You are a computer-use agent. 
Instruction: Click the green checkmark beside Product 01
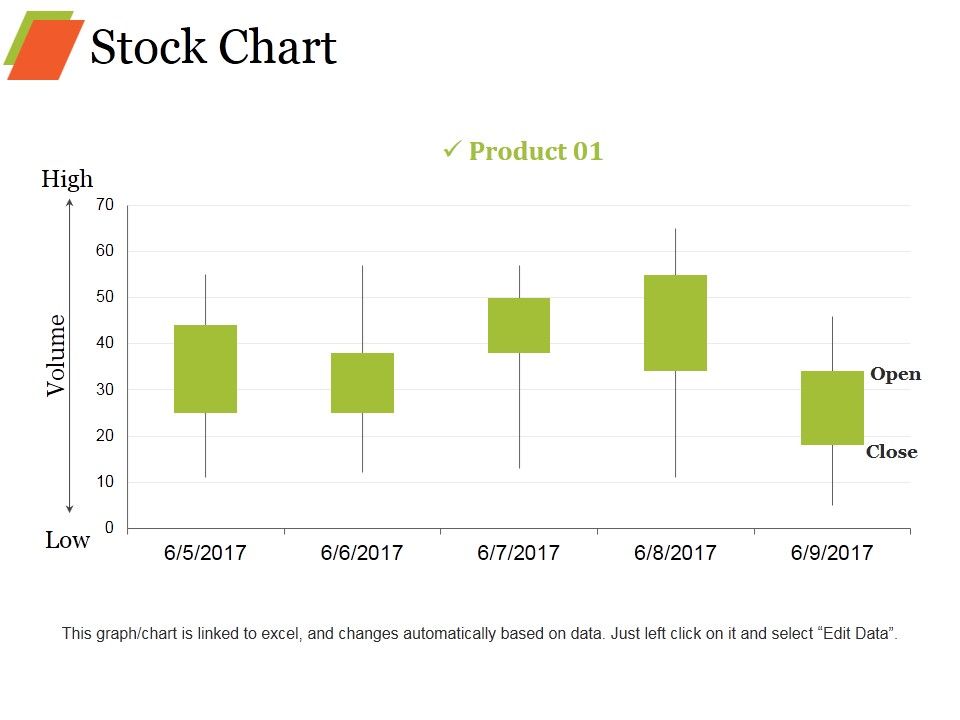pos(452,149)
